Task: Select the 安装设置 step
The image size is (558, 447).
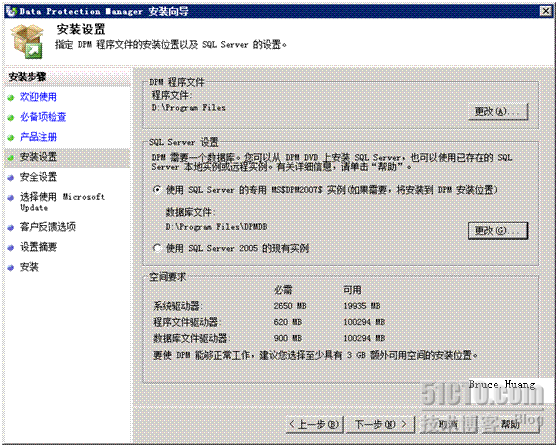Action: click(38, 157)
